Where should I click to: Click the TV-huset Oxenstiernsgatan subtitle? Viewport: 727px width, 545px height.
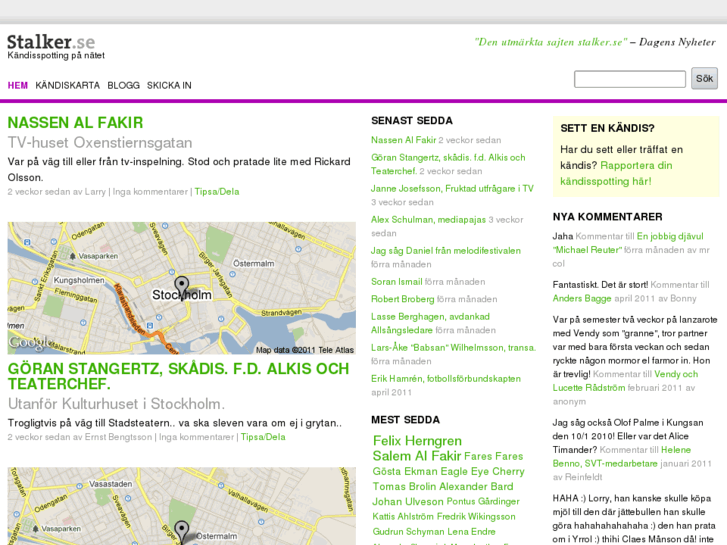point(100,143)
